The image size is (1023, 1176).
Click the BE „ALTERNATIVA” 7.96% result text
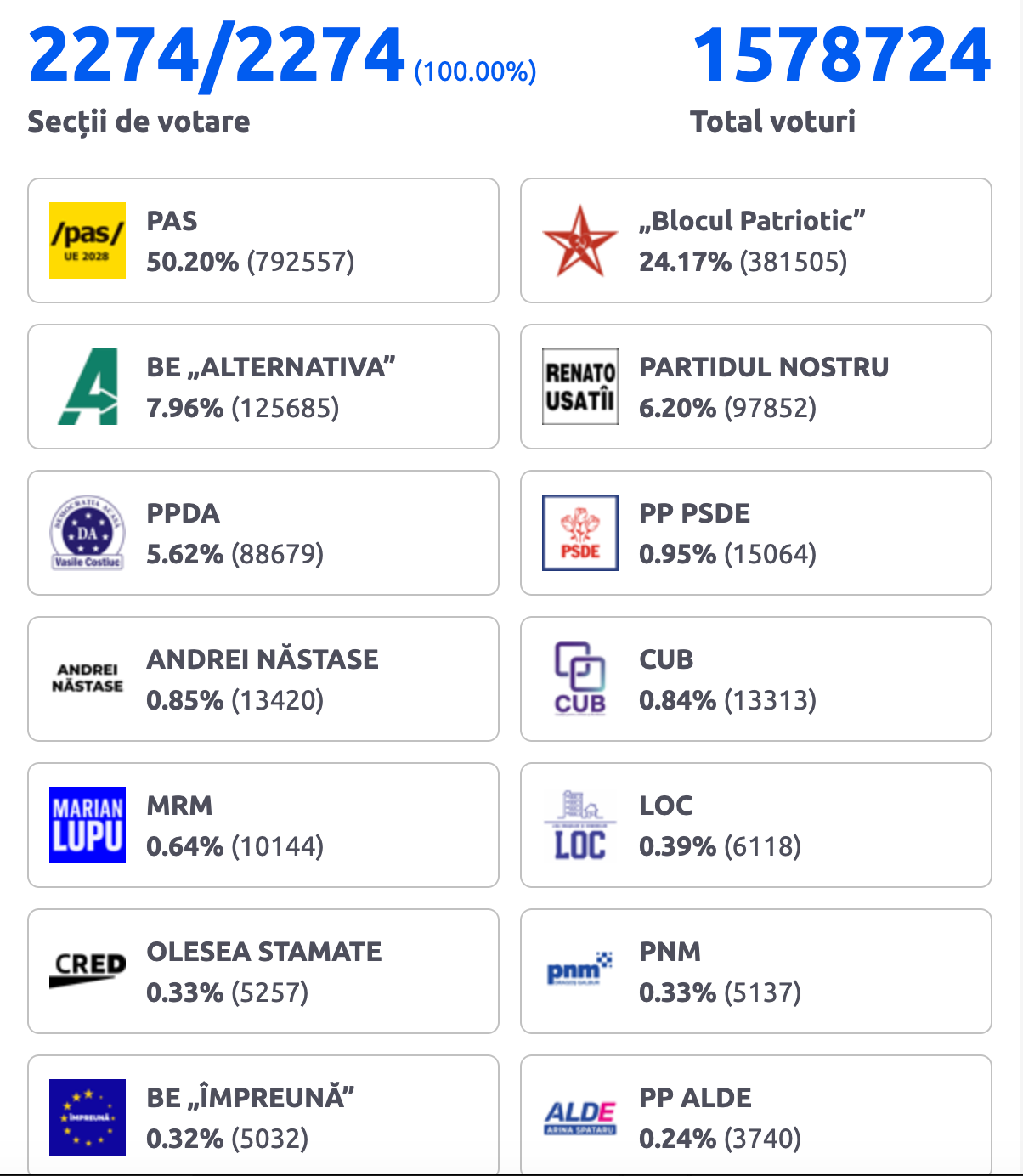click(x=243, y=408)
